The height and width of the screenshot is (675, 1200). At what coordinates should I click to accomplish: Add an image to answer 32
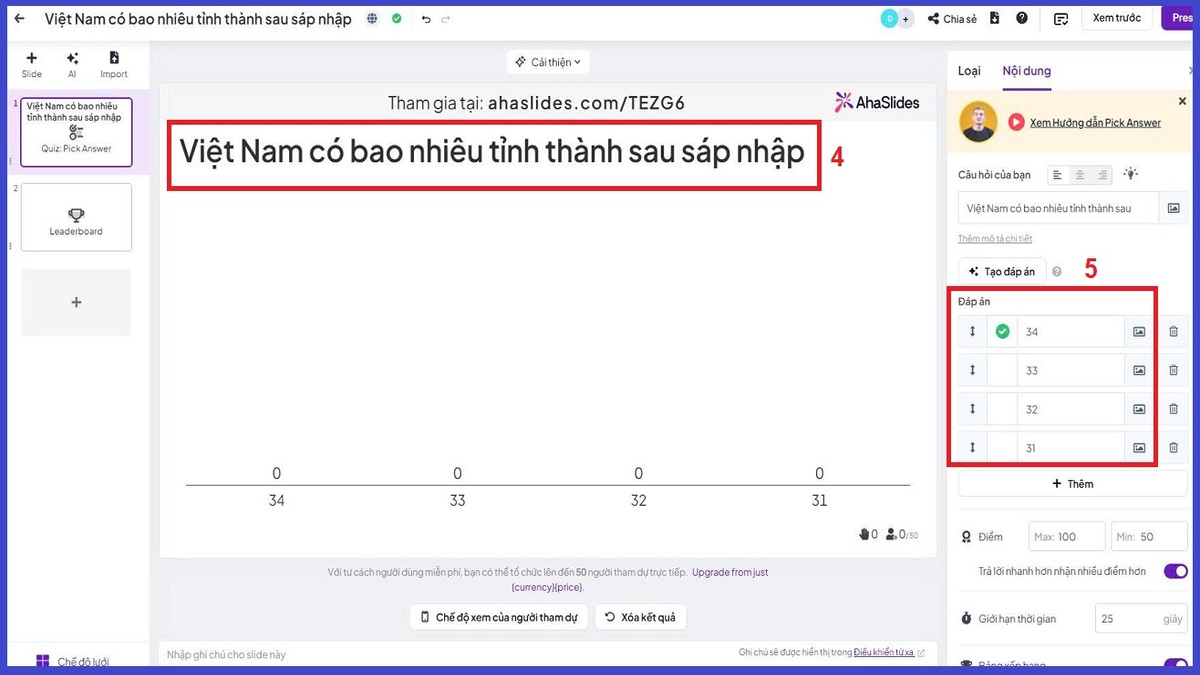(1139, 409)
